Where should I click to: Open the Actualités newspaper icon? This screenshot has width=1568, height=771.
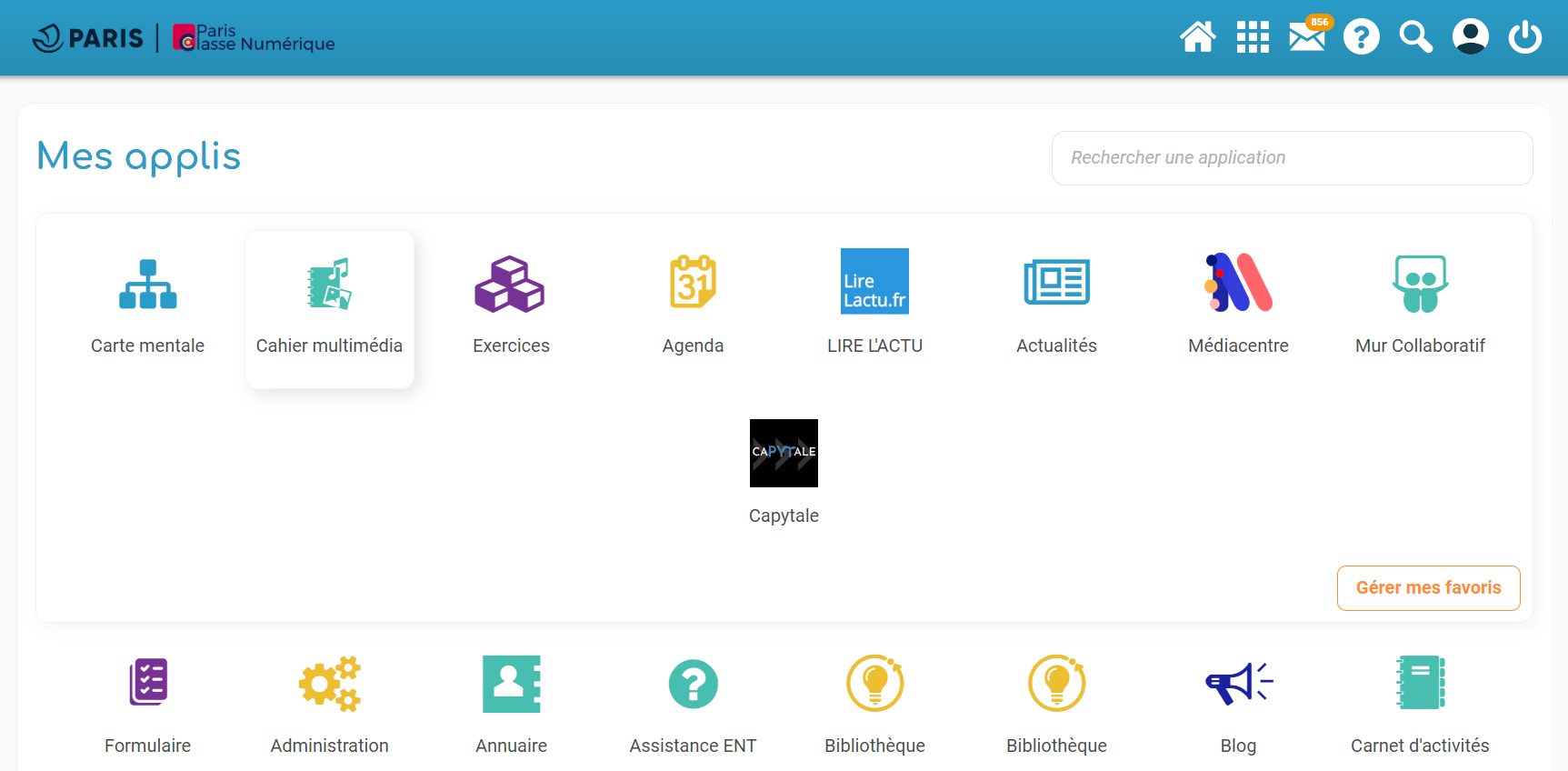(1057, 282)
